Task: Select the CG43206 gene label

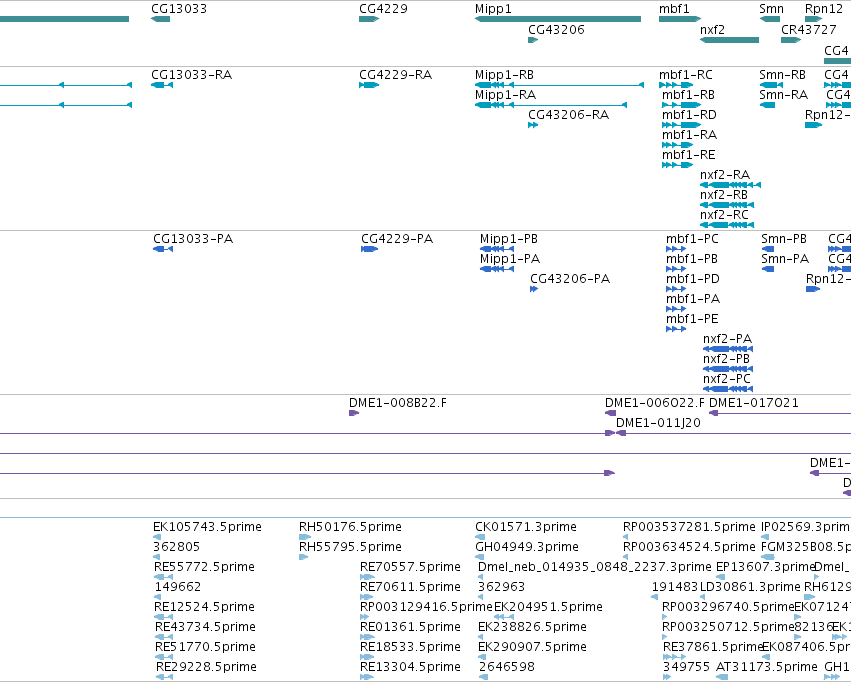Action: (556, 29)
